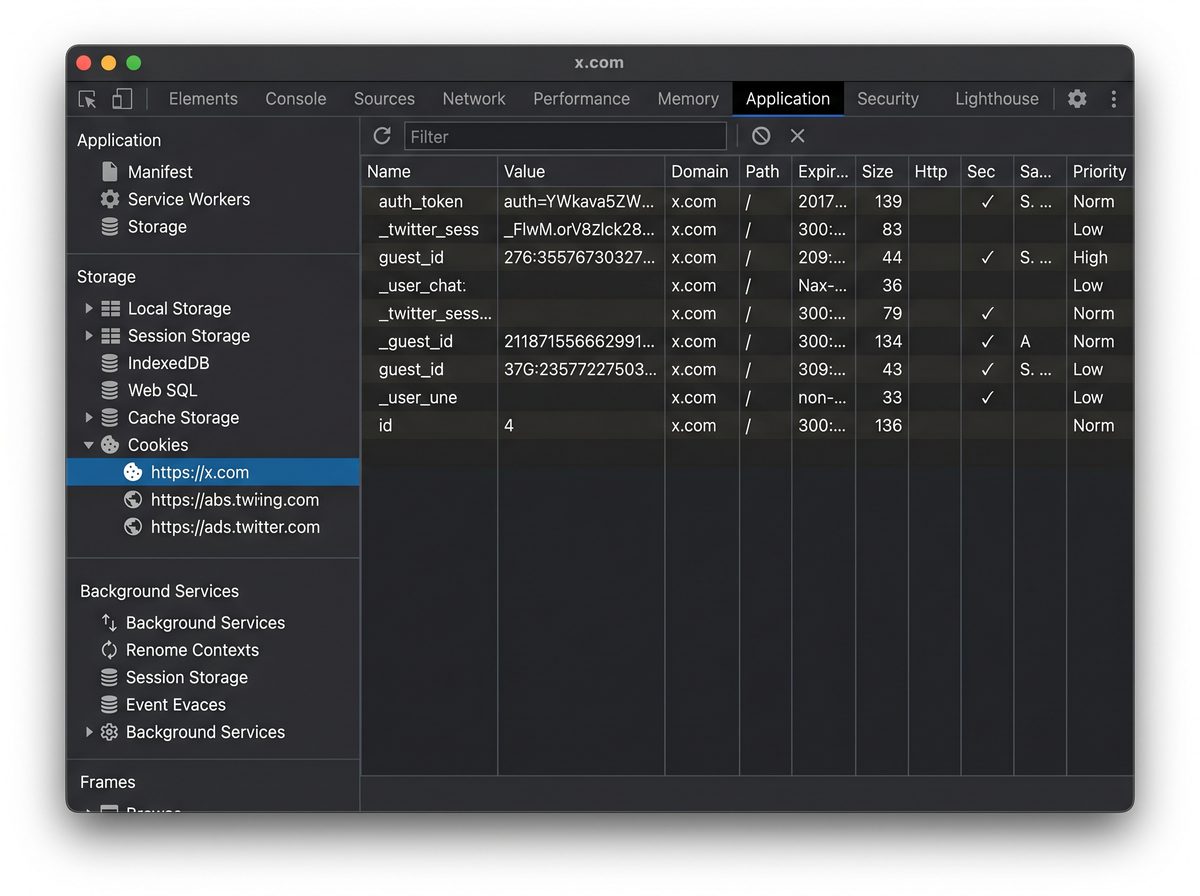This screenshot has width=1200, height=896.
Task: Click the Frames section heading
Action: coord(107,782)
